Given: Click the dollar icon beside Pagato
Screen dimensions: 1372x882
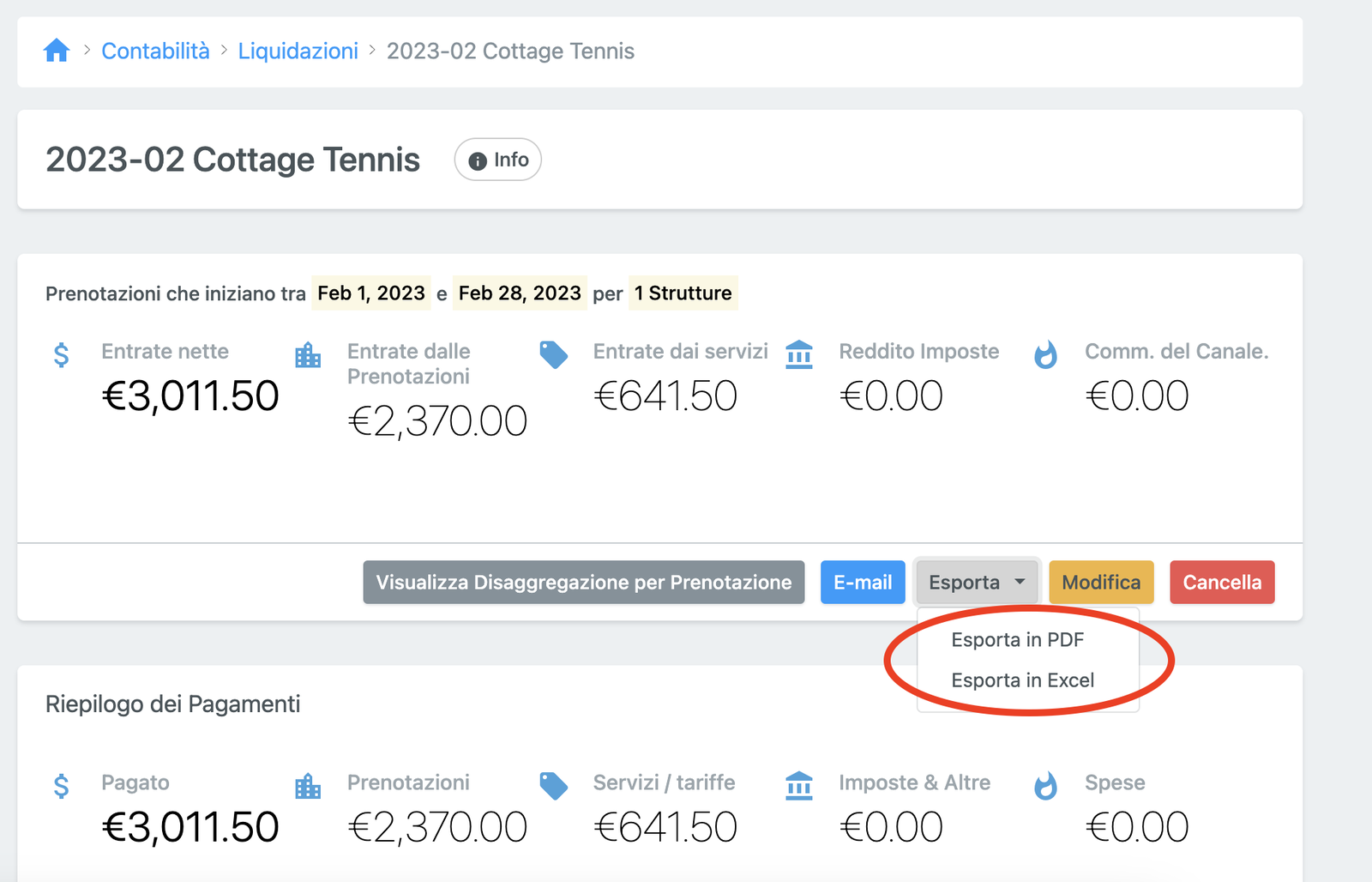Looking at the screenshot, I should pos(61,786).
